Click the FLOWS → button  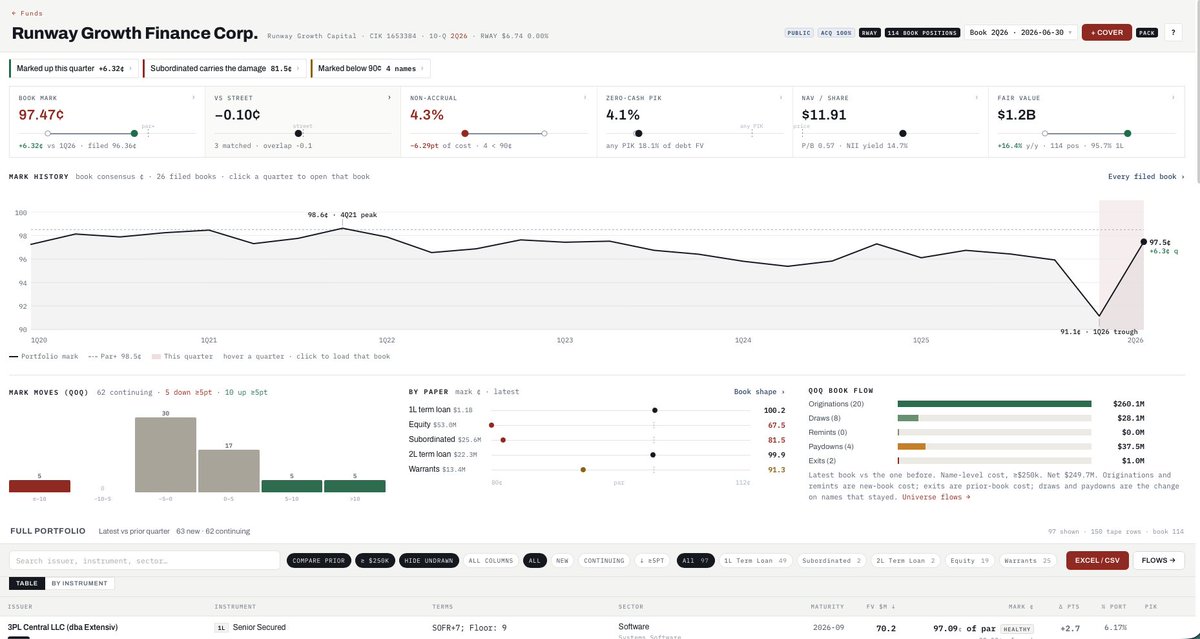point(1159,561)
